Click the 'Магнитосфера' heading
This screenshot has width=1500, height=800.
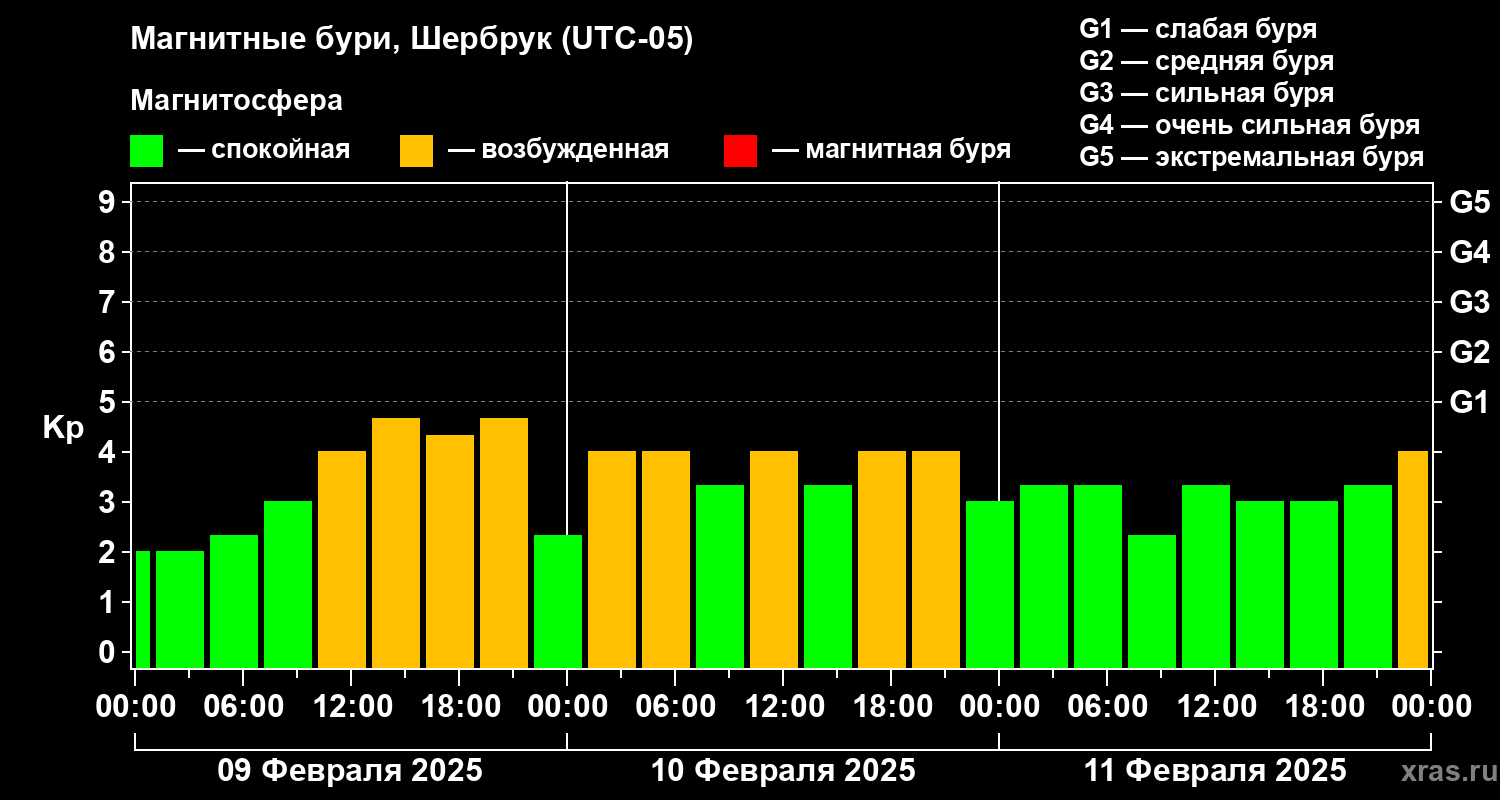coord(236,101)
